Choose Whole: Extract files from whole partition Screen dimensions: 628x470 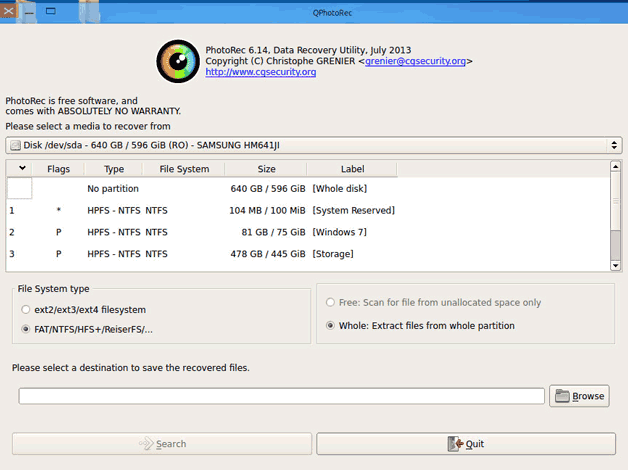pos(331,326)
